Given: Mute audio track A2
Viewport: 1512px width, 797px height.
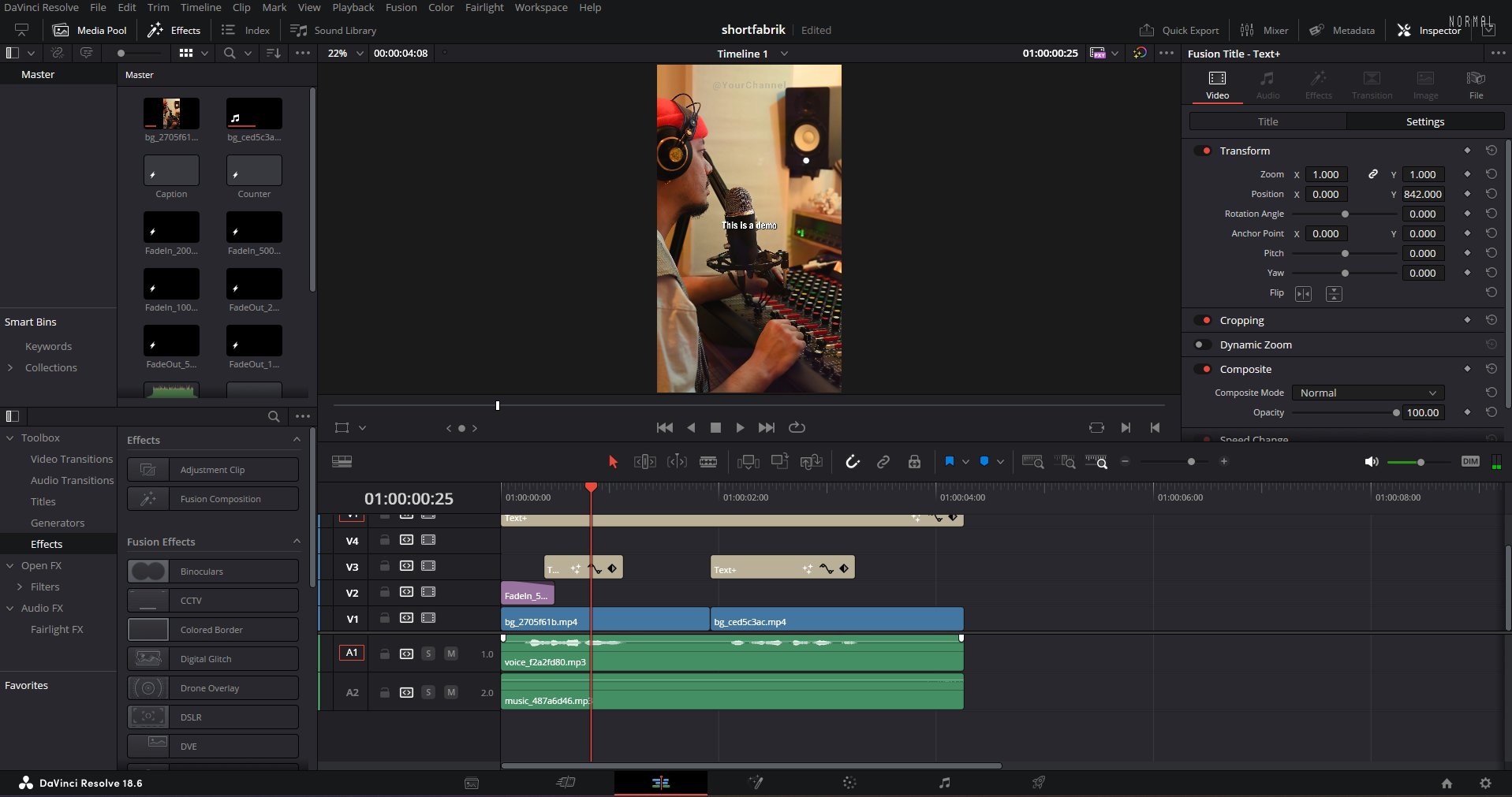Looking at the screenshot, I should pos(451,692).
